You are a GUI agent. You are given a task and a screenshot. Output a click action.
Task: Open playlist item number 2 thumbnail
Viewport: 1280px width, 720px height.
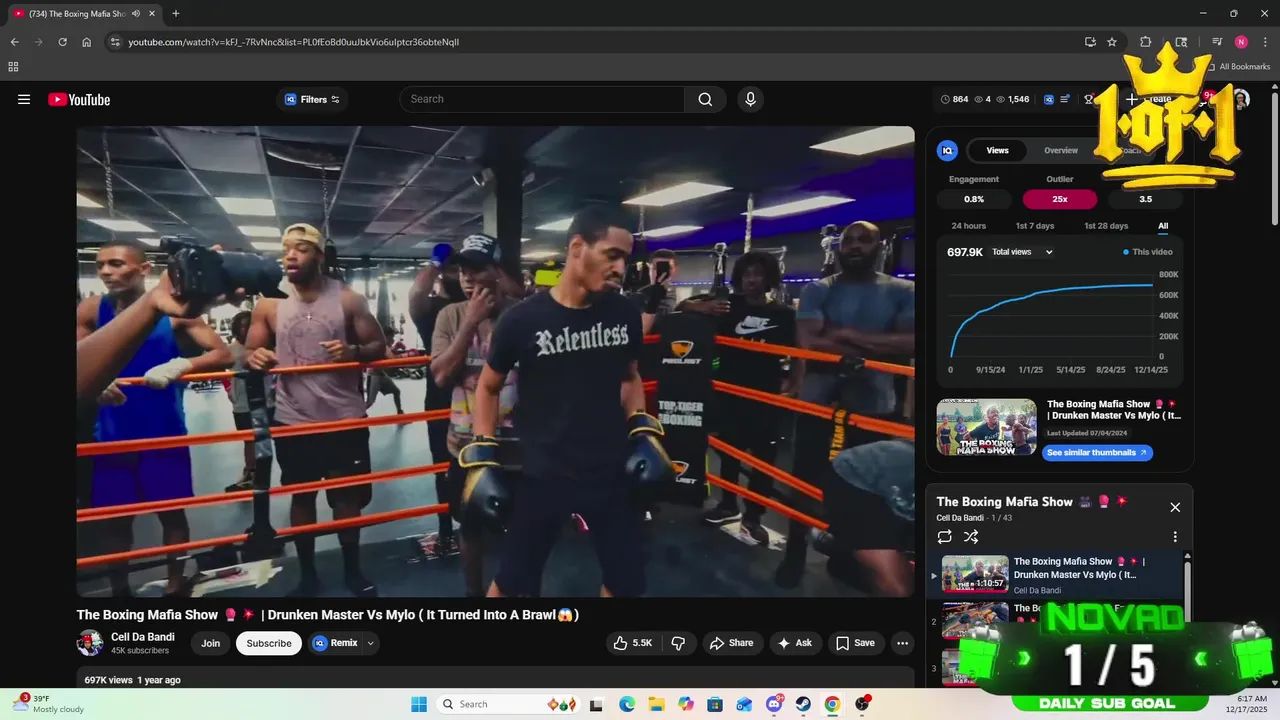[x=975, y=620]
